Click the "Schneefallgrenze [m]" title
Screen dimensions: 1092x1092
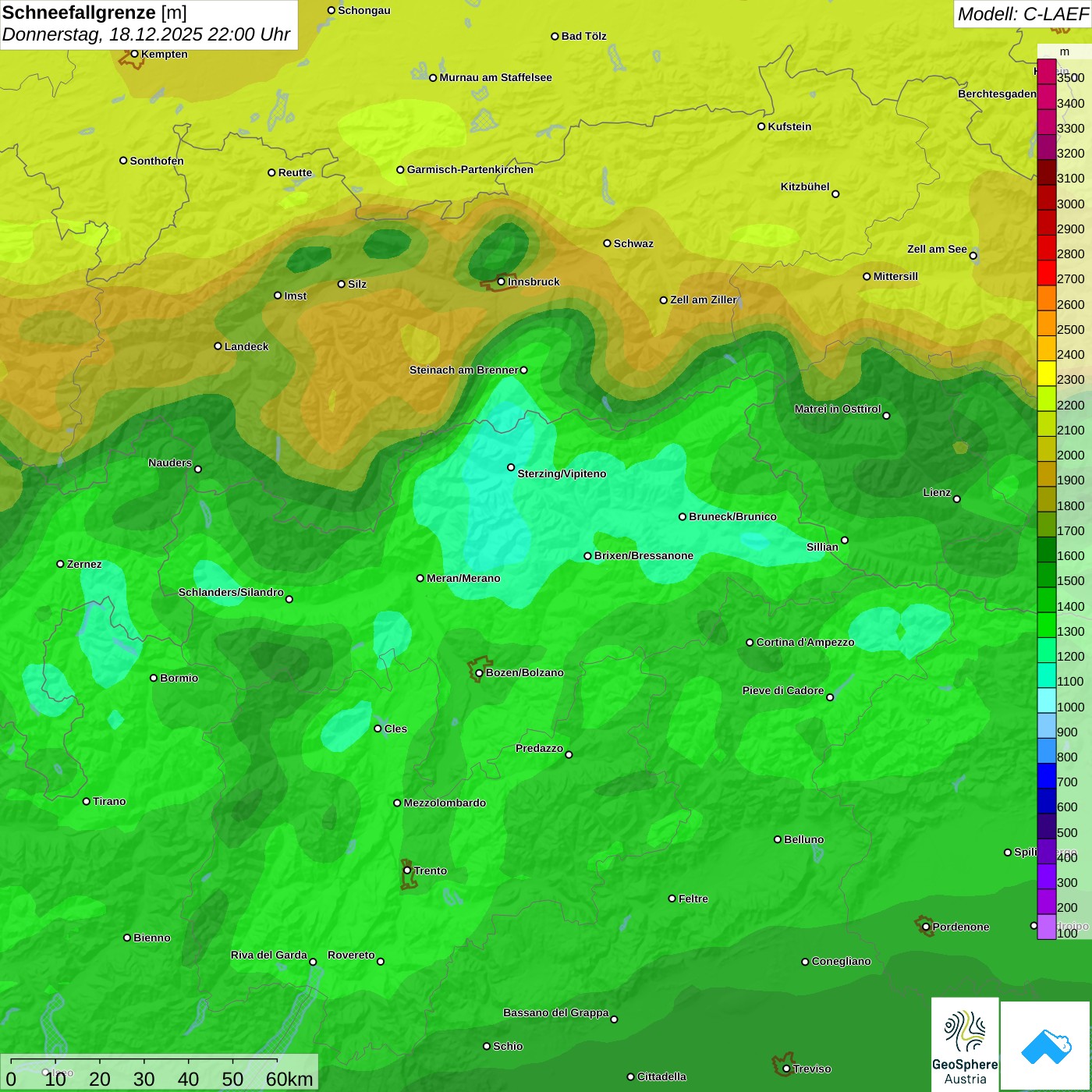94,12
